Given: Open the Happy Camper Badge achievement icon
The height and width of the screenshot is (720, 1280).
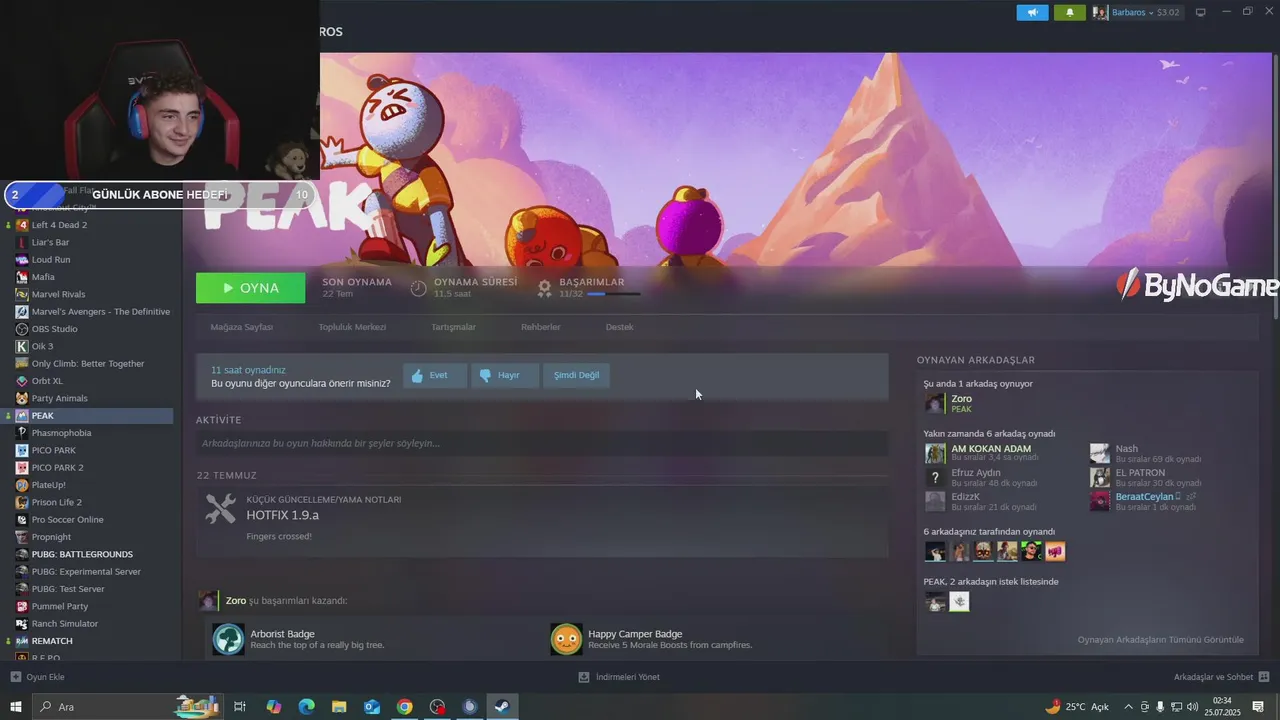Looking at the screenshot, I should [x=566, y=639].
